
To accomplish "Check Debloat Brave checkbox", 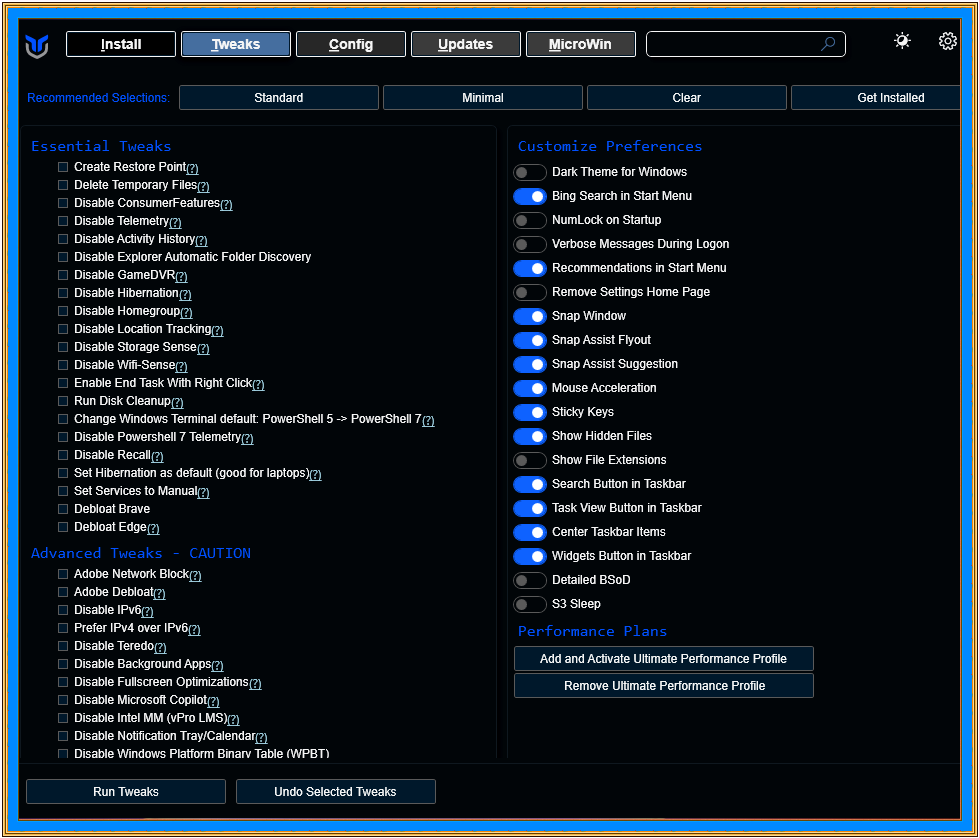I will pyautogui.click(x=63, y=509).
